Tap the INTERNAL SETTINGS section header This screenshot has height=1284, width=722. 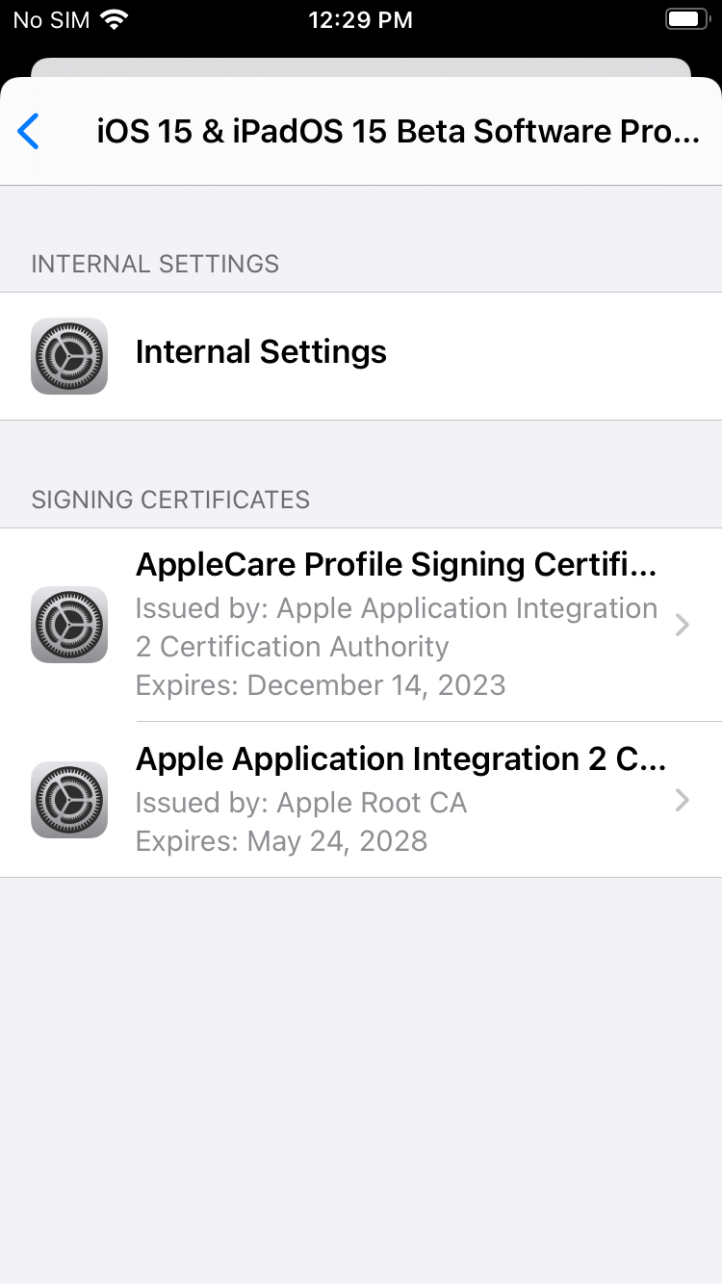pyautogui.click(x=155, y=264)
